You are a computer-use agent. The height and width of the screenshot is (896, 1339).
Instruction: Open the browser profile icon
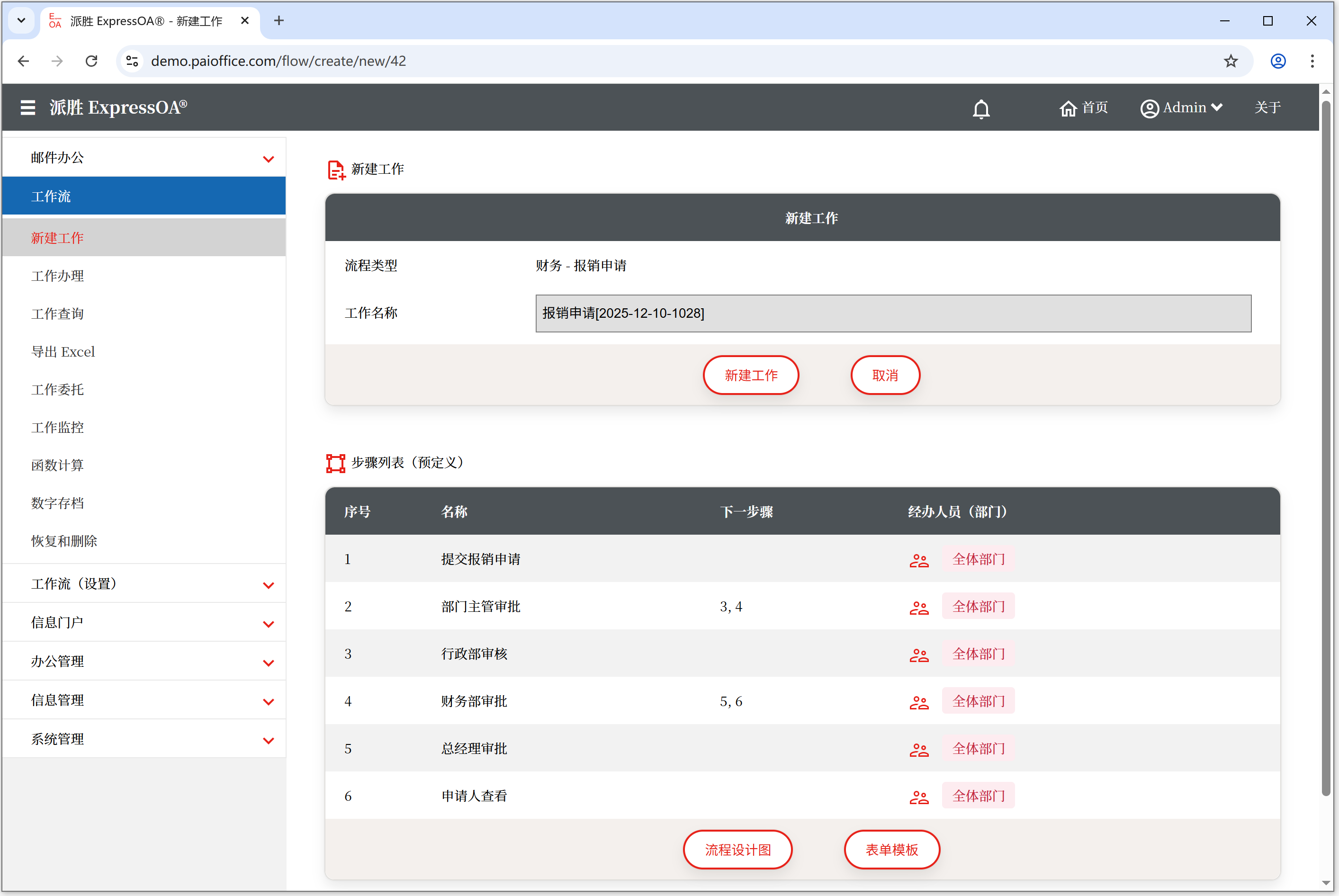click(x=1278, y=61)
